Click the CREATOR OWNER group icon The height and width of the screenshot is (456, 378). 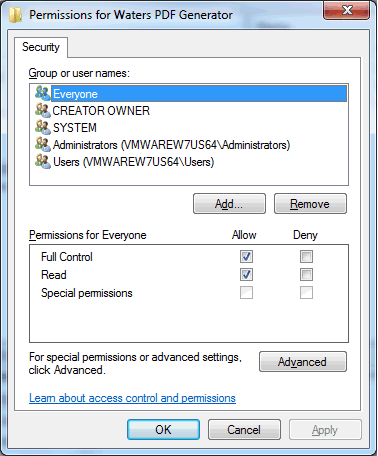[x=43, y=110]
